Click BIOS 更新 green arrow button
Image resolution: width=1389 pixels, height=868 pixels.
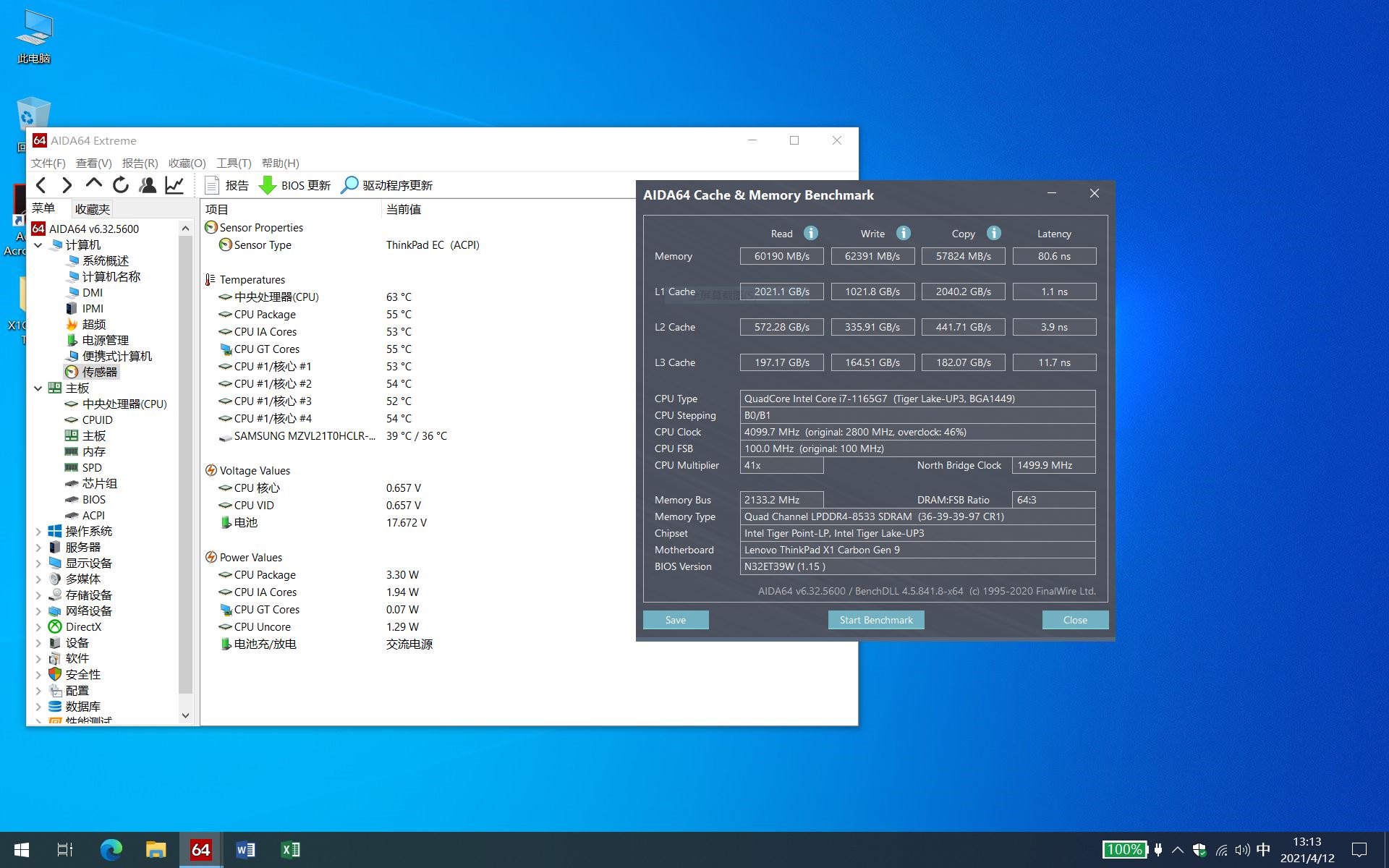coord(294,185)
